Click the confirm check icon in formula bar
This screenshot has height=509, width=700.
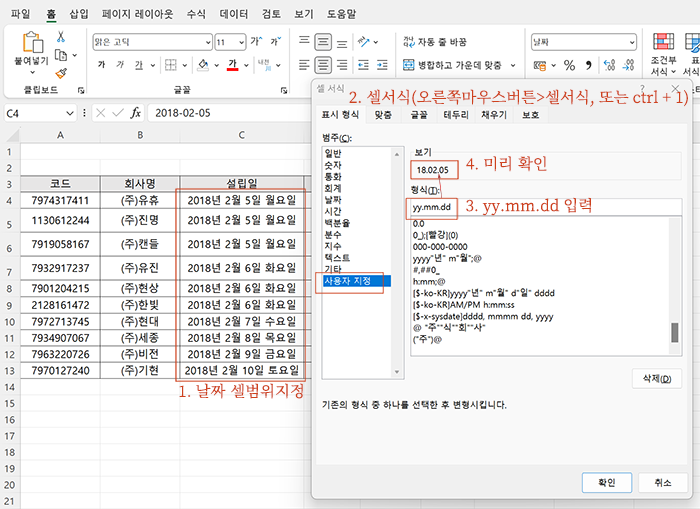pyautogui.click(x=118, y=113)
